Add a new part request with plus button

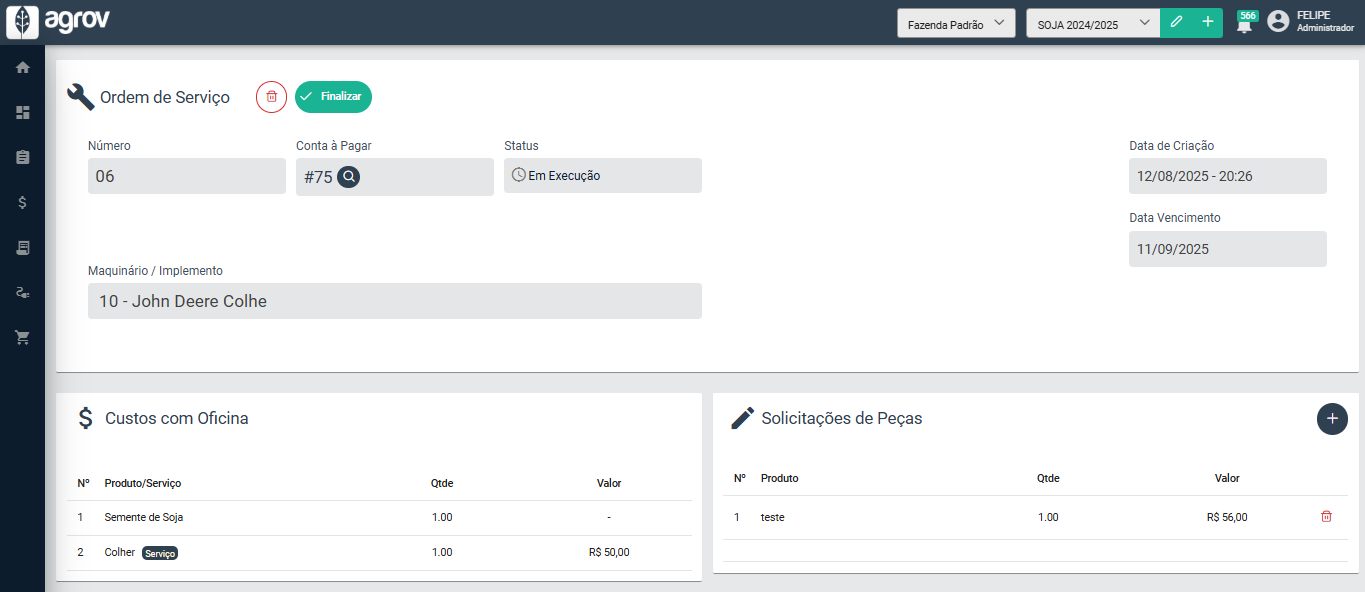[x=1332, y=419]
